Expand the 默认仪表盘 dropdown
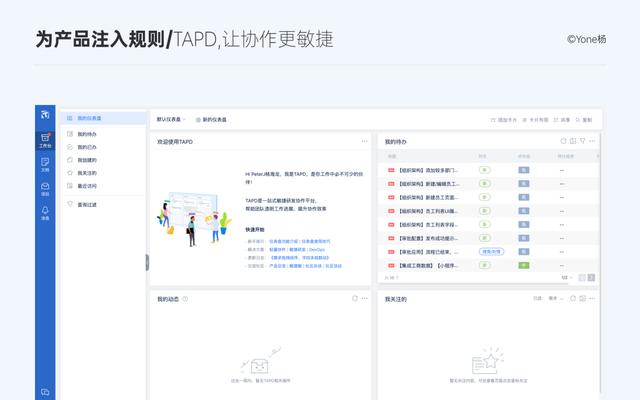 (171, 120)
